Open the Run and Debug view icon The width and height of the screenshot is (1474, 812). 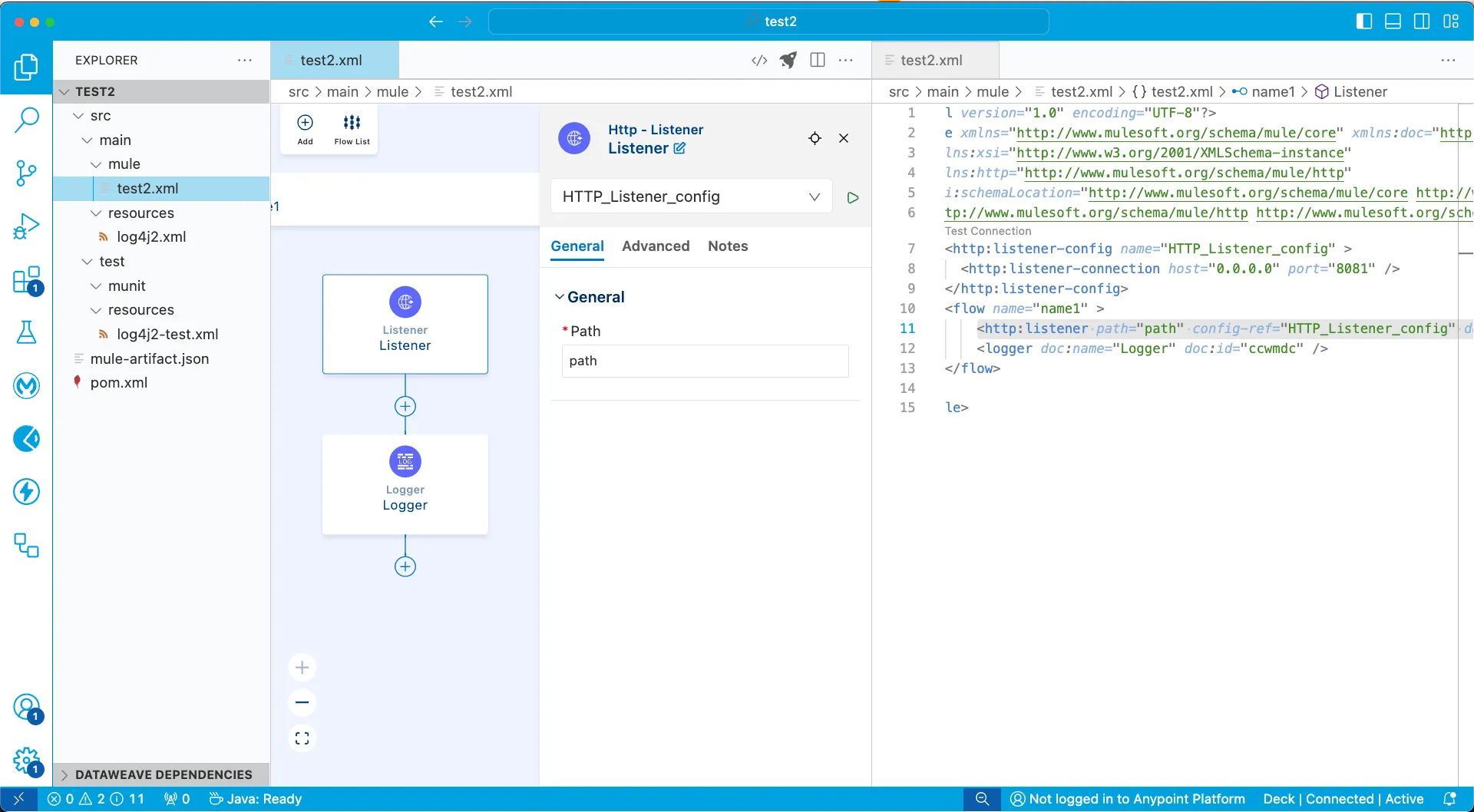pos(26,226)
